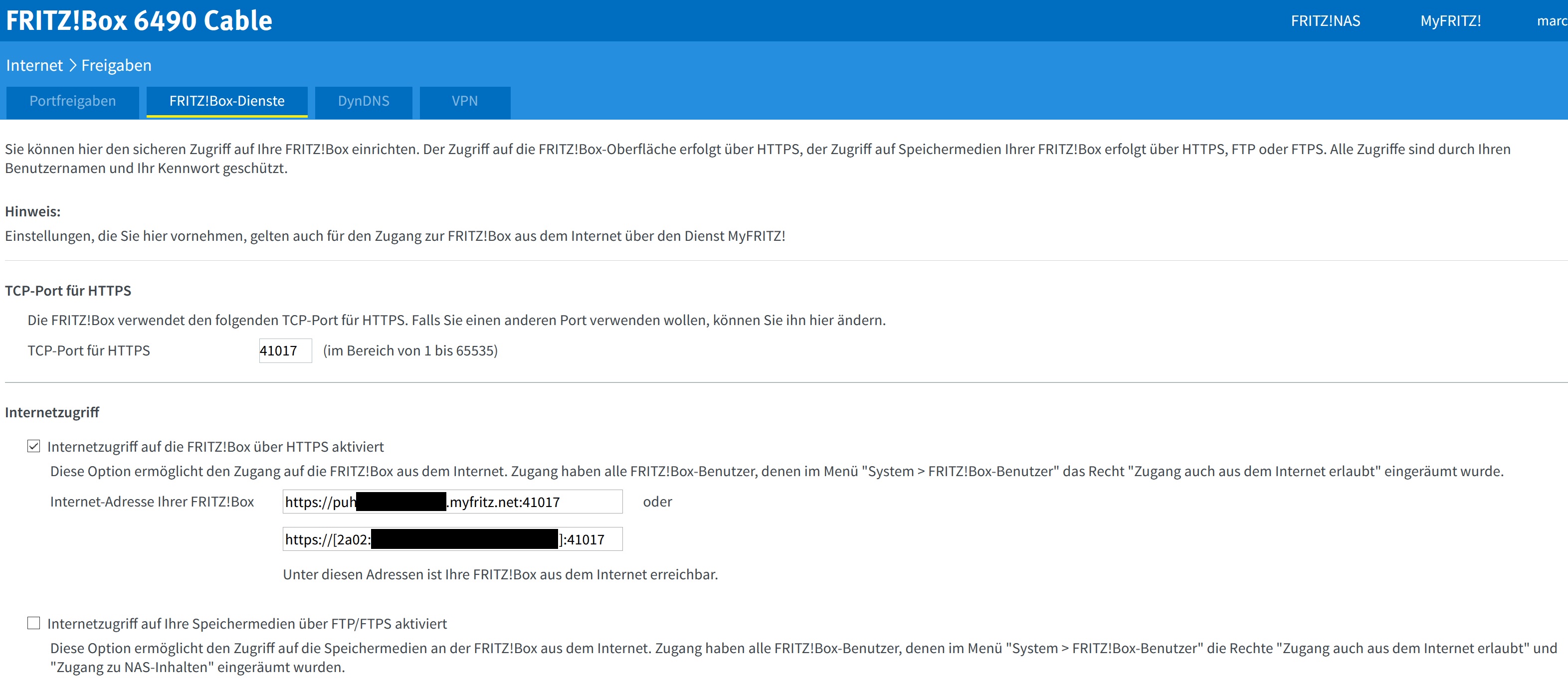Viewport: 1568px width, 689px height.
Task: Select the FRITZ!Box-Dienste tab
Action: [226, 101]
